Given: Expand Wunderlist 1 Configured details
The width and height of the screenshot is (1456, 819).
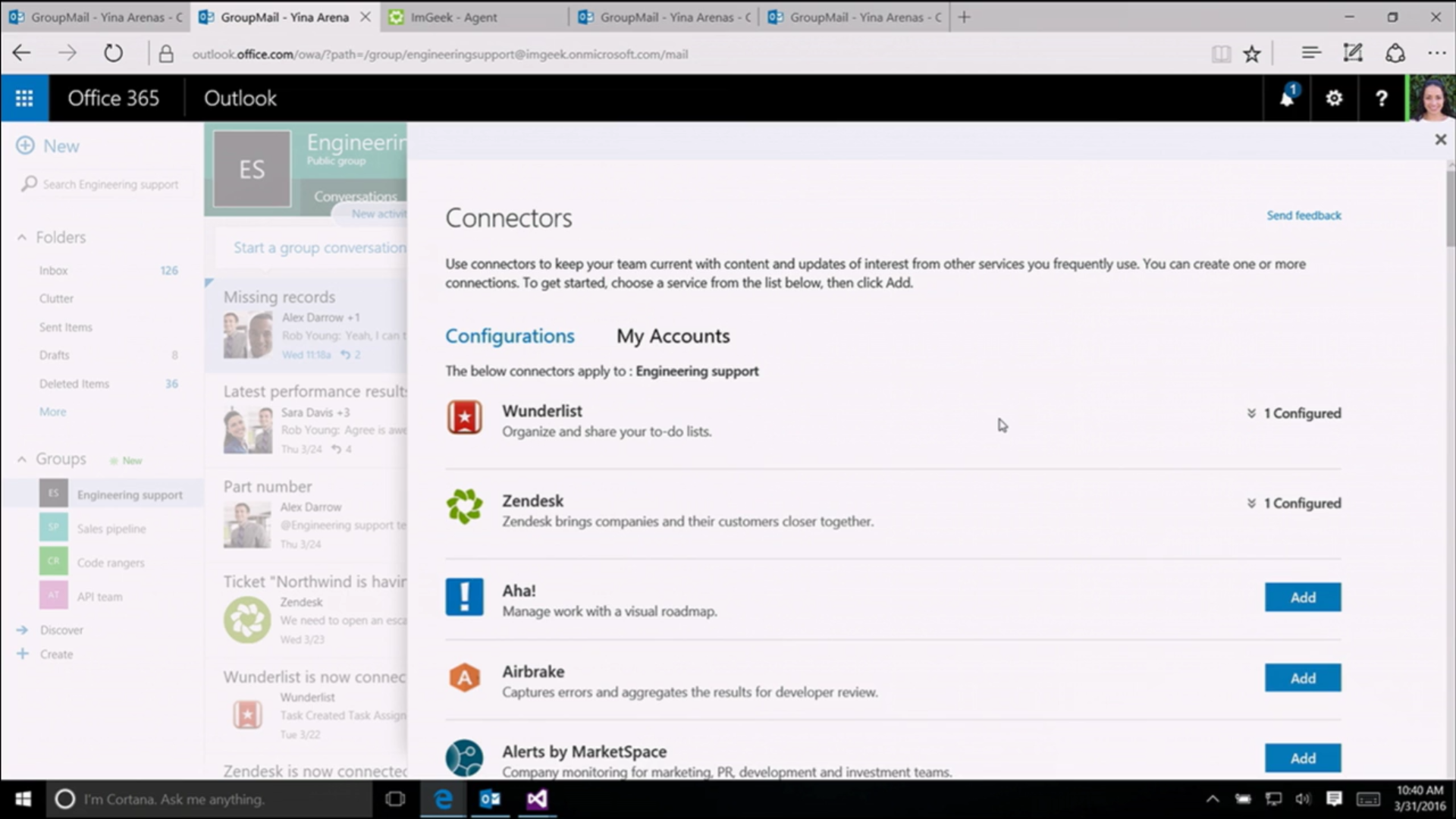Looking at the screenshot, I should point(1294,413).
